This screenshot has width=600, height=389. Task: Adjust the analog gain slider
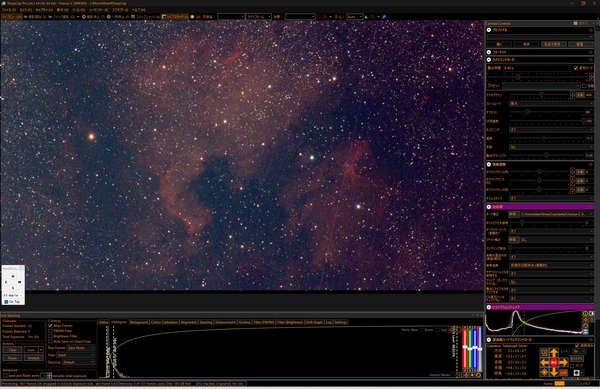pyautogui.click(x=541, y=94)
